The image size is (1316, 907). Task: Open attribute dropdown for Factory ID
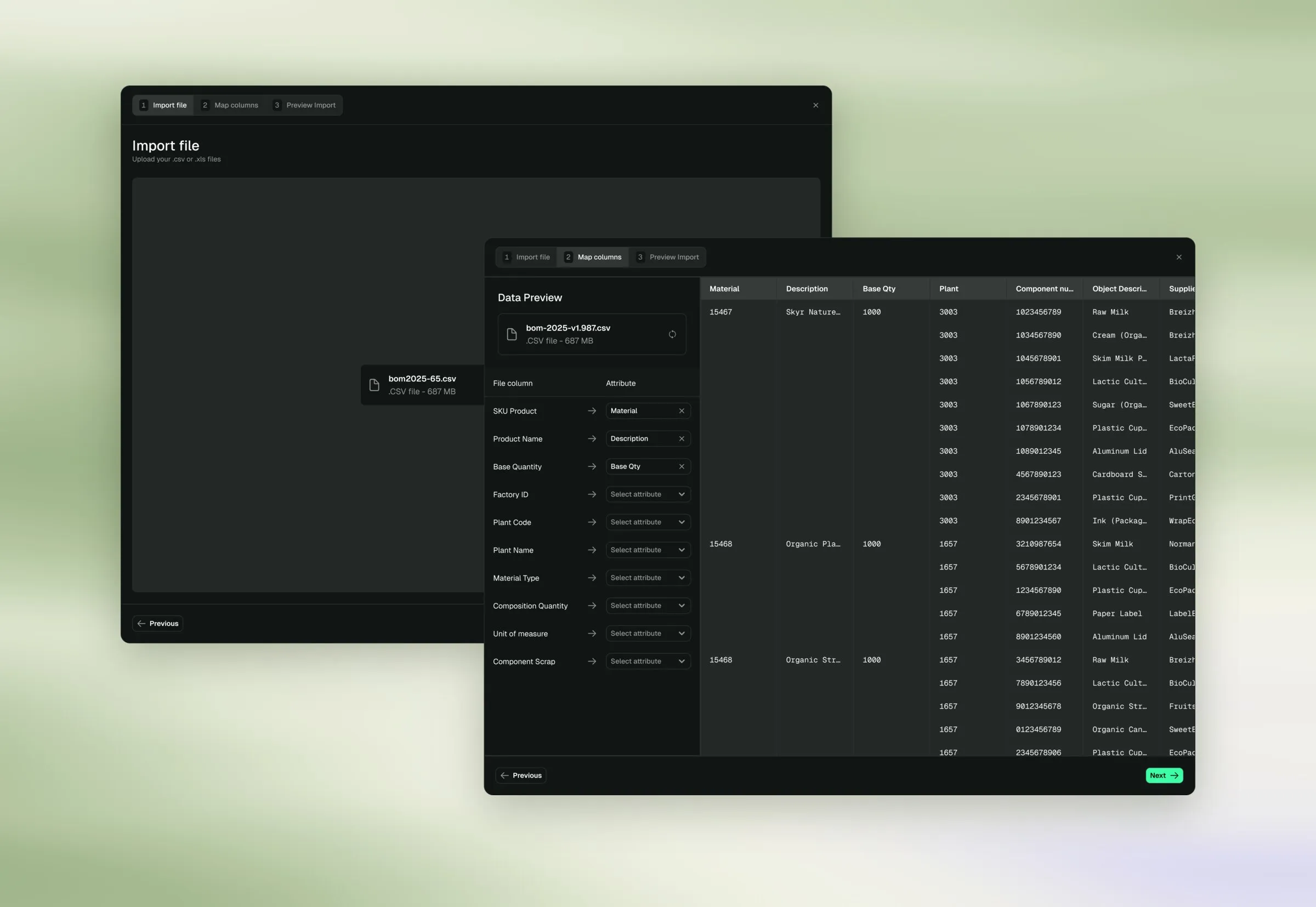pyautogui.click(x=648, y=494)
